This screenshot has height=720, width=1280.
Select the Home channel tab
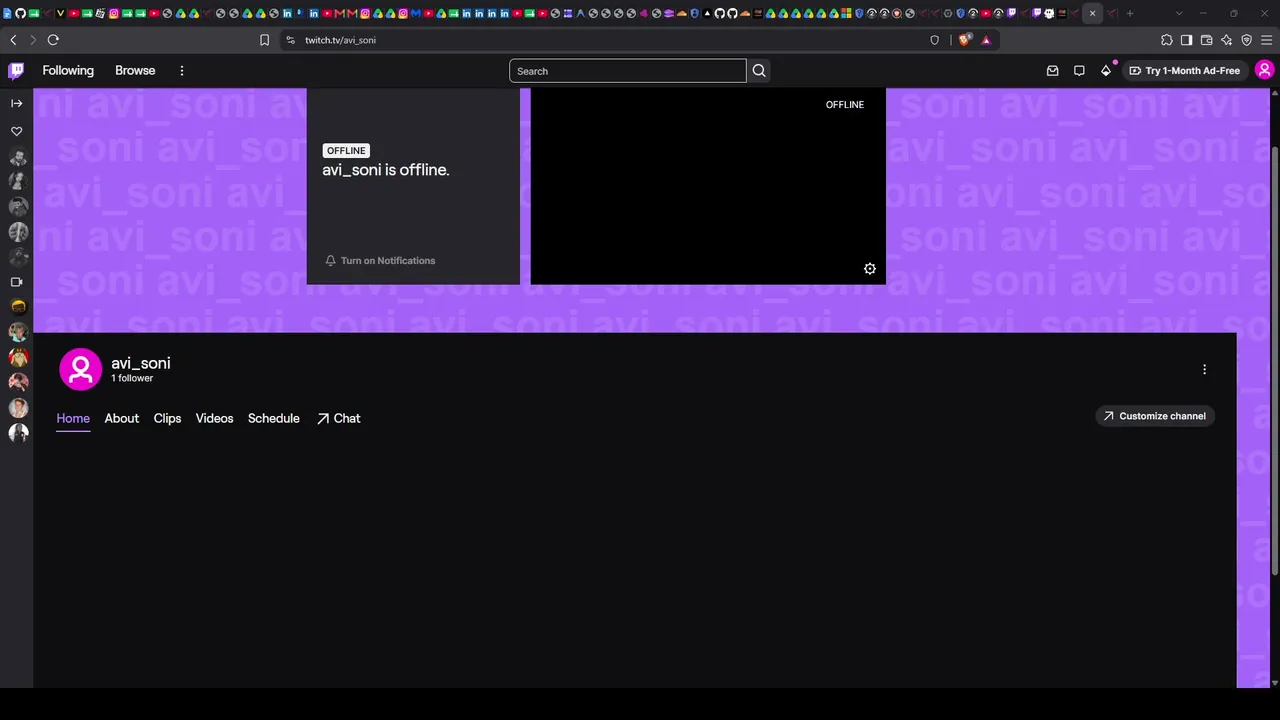pos(73,419)
